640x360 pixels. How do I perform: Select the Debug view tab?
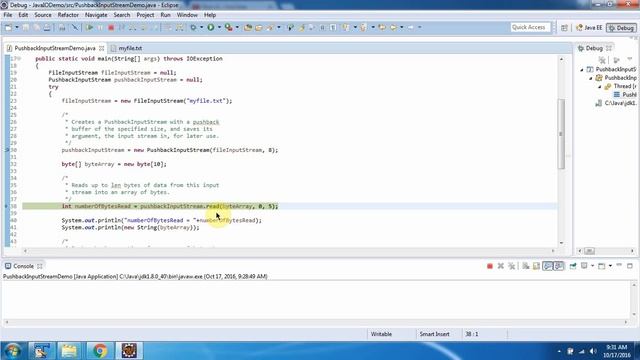pyautogui.click(x=594, y=48)
